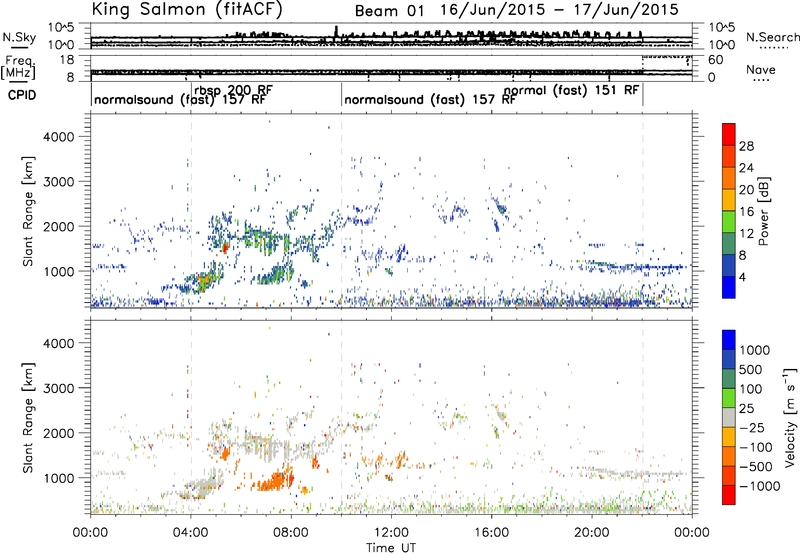Click the '28' tick on power scale
The image size is (800, 554).
pos(746,146)
